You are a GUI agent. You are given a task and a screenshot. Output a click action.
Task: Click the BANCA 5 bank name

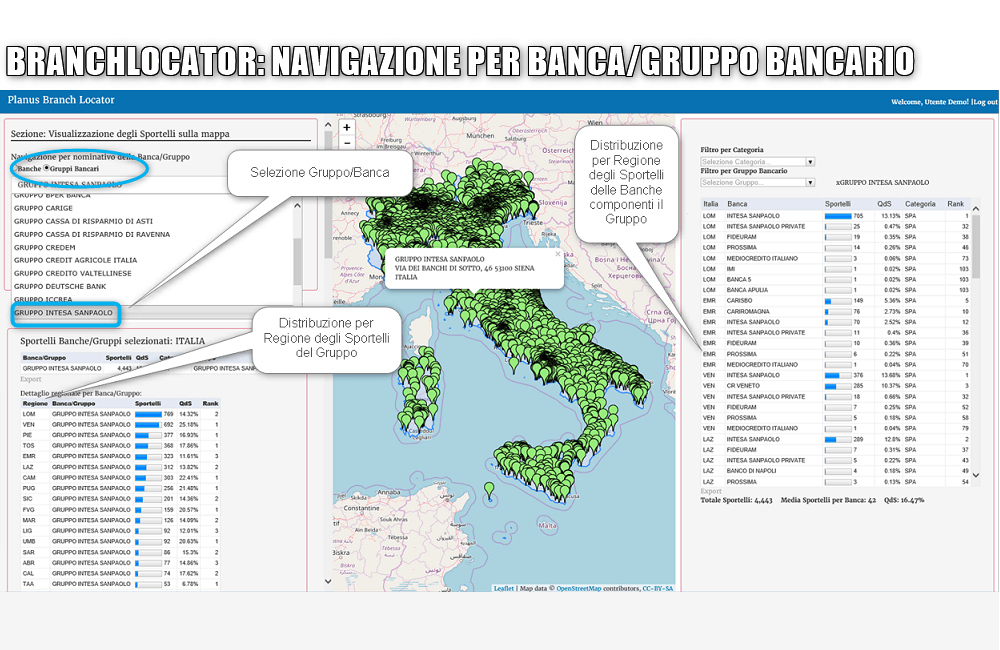tap(739, 279)
